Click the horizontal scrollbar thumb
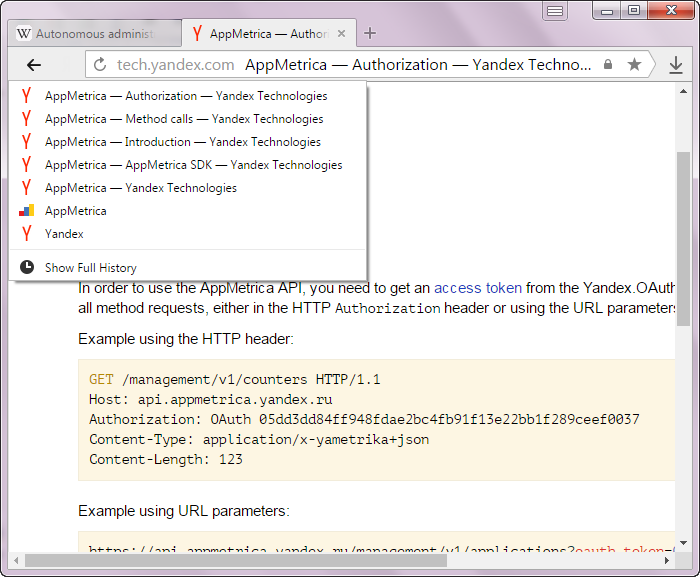The height and width of the screenshot is (577, 700). 236,560
